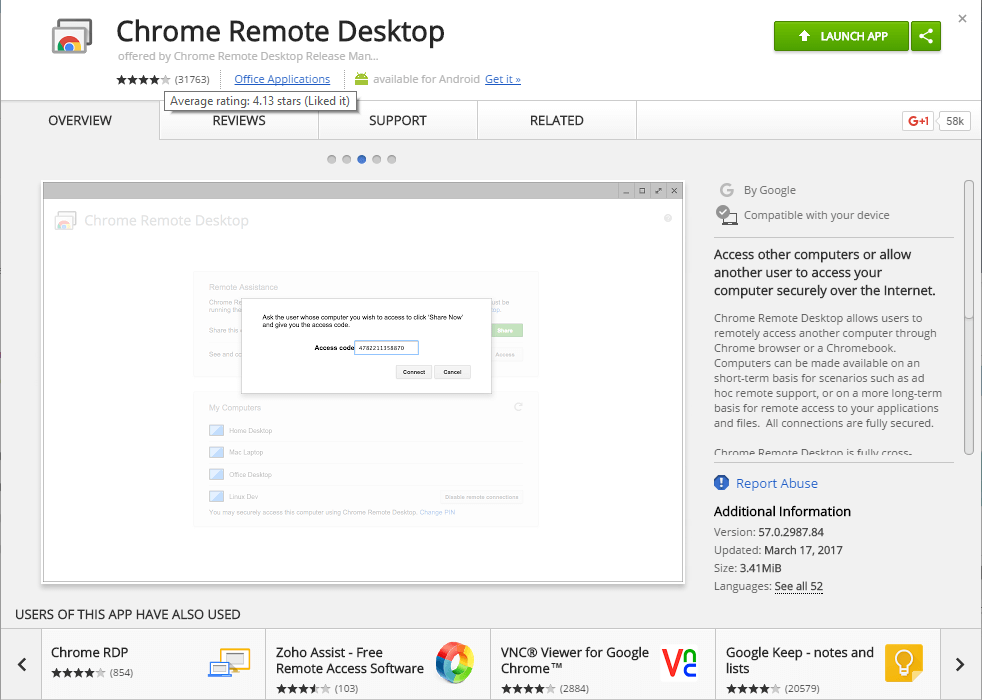Click the Chrome RDP star rating (854)
982x700 pixels.
(x=78, y=673)
